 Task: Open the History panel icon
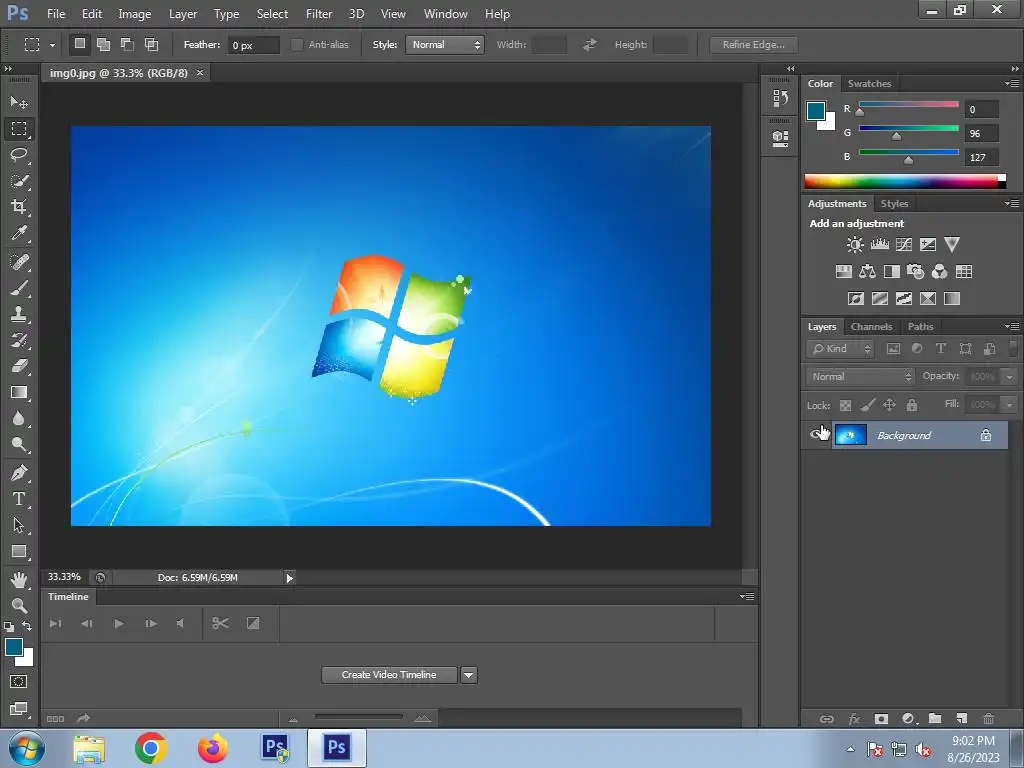tap(780, 99)
